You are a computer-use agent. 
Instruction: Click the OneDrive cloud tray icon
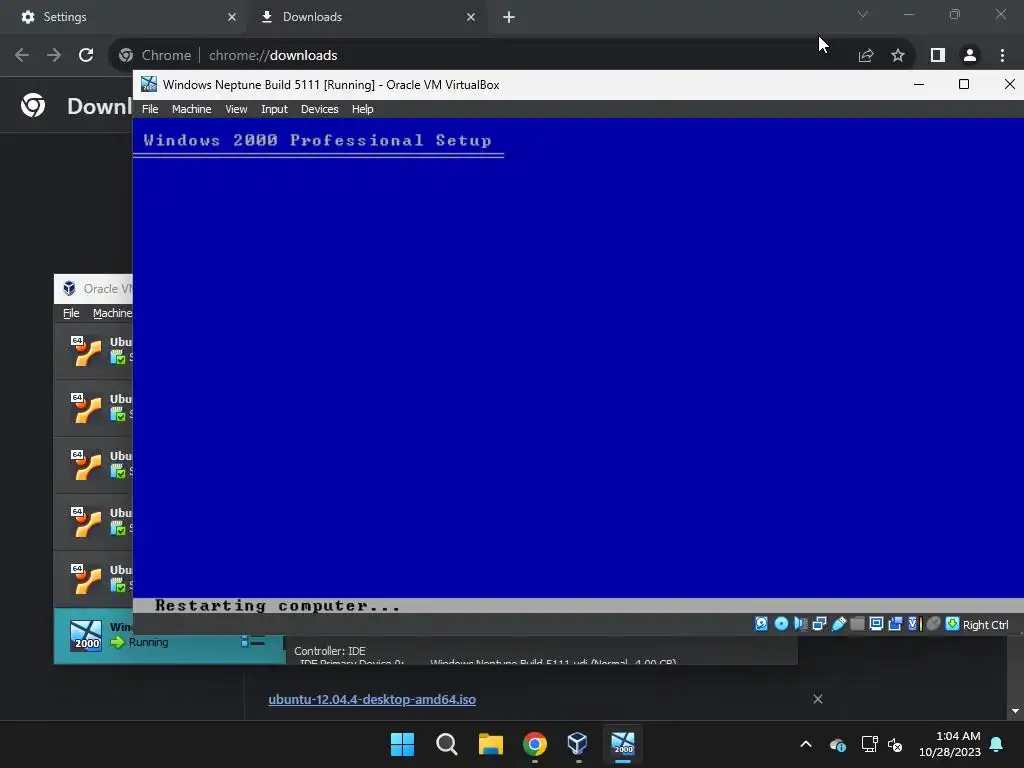click(838, 744)
